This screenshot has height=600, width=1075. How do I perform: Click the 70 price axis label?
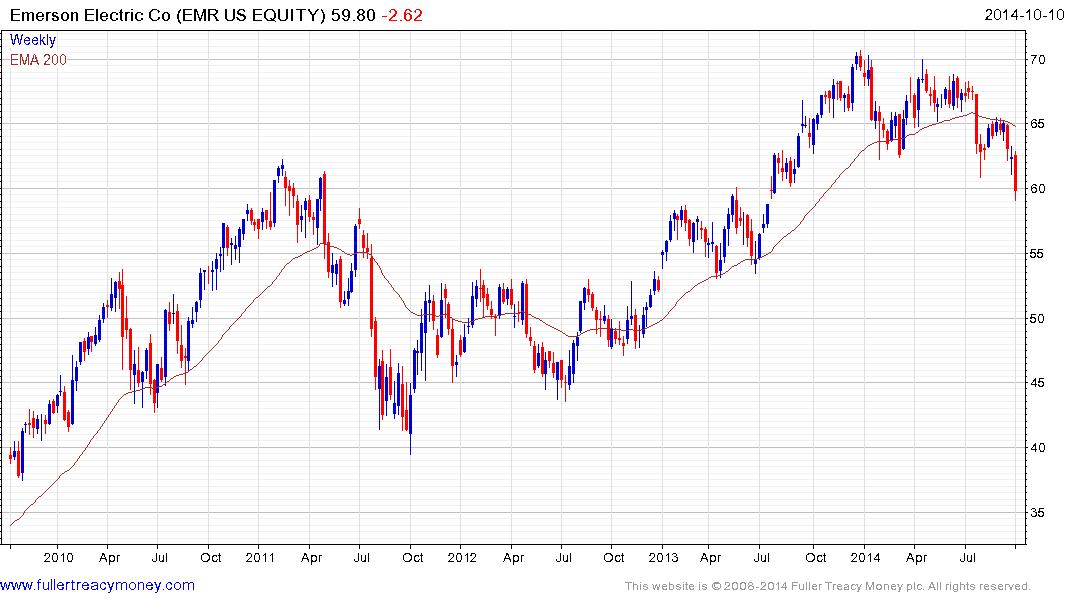[x=1038, y=60]
